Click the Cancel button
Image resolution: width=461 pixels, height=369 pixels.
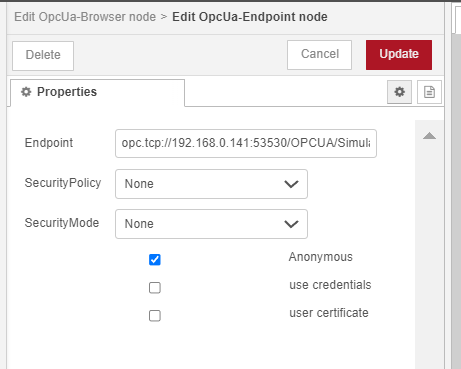319,55
